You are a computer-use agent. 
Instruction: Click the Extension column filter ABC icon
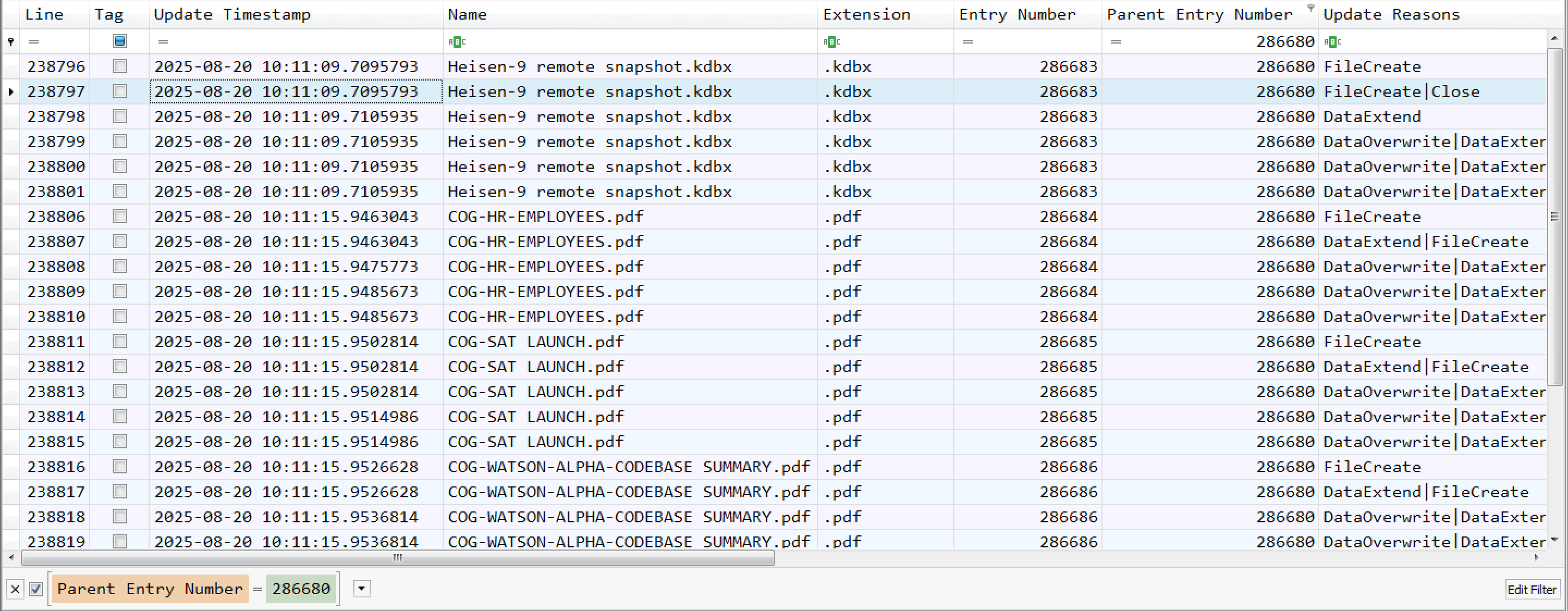[831, 42]
